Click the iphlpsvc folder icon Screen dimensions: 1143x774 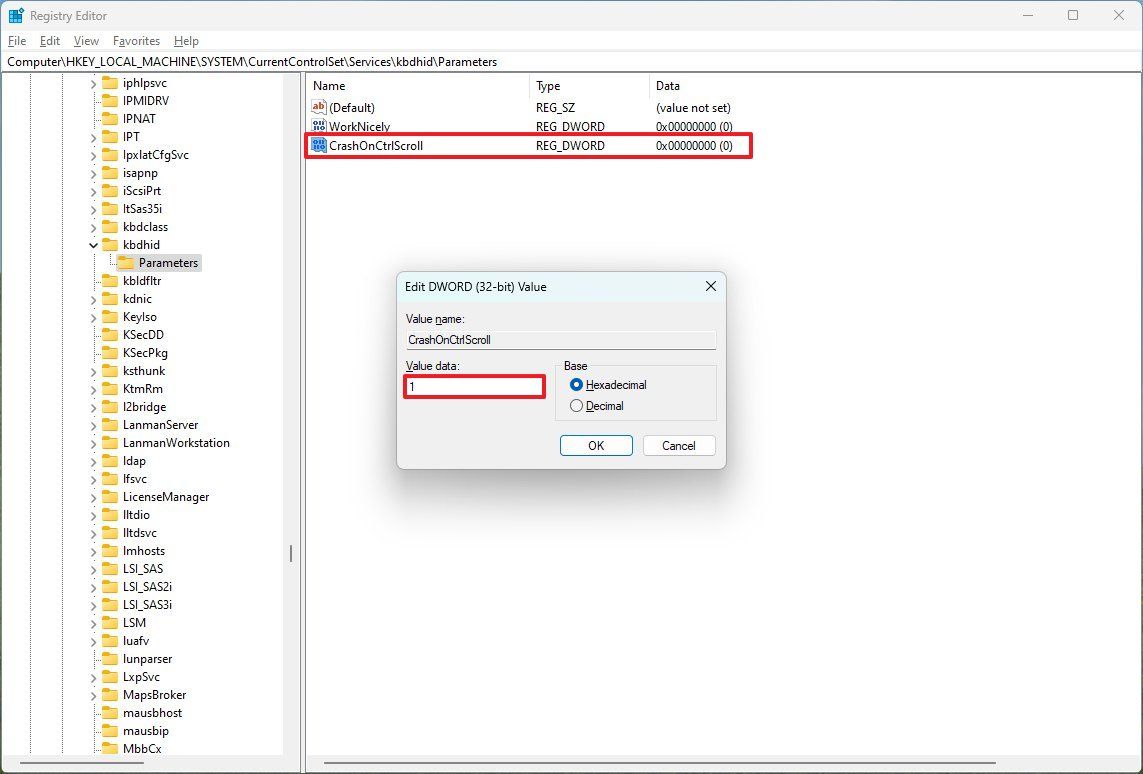[x=110, y=83]
